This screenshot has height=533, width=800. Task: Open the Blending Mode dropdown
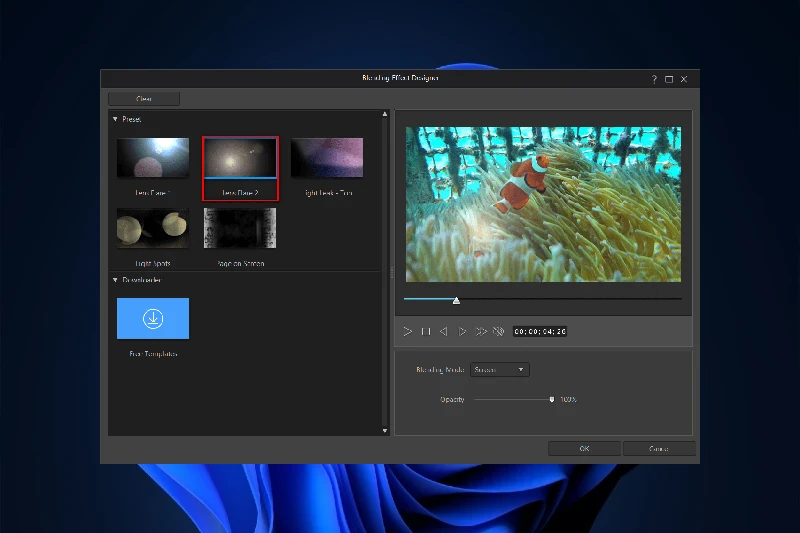(499, 369)
